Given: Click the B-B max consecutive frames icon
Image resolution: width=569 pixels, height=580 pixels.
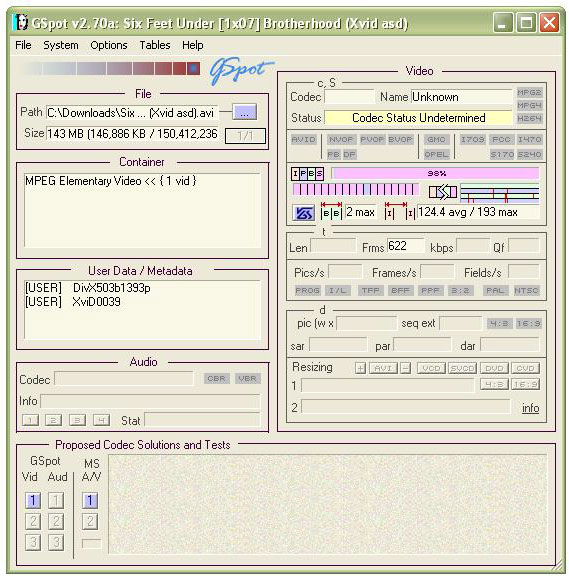Looking at the screenshot, I should (x=331, y=211).
